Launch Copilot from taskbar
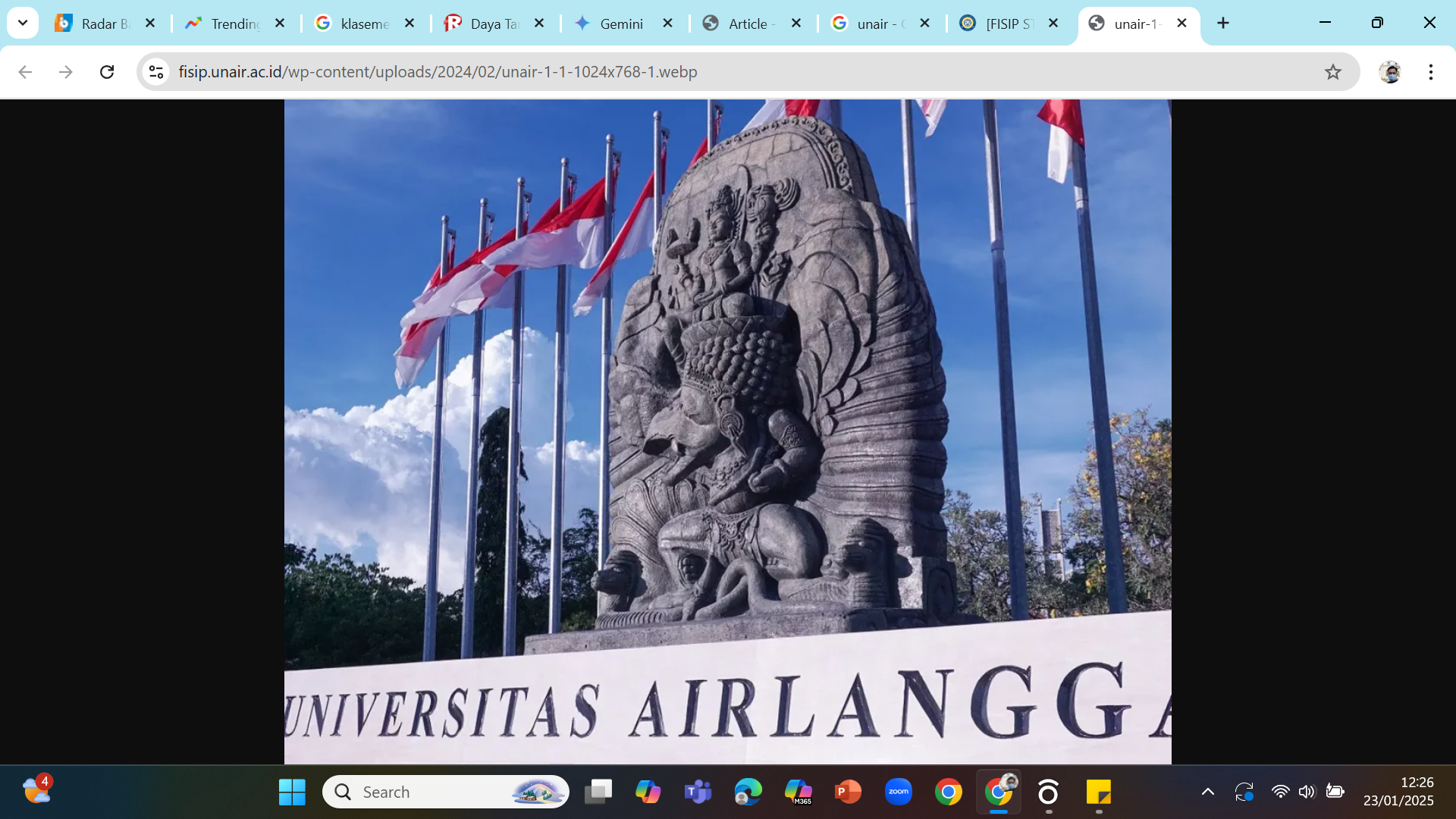The width and height of the screenshot is (1456, 819). tap(648, 792)
